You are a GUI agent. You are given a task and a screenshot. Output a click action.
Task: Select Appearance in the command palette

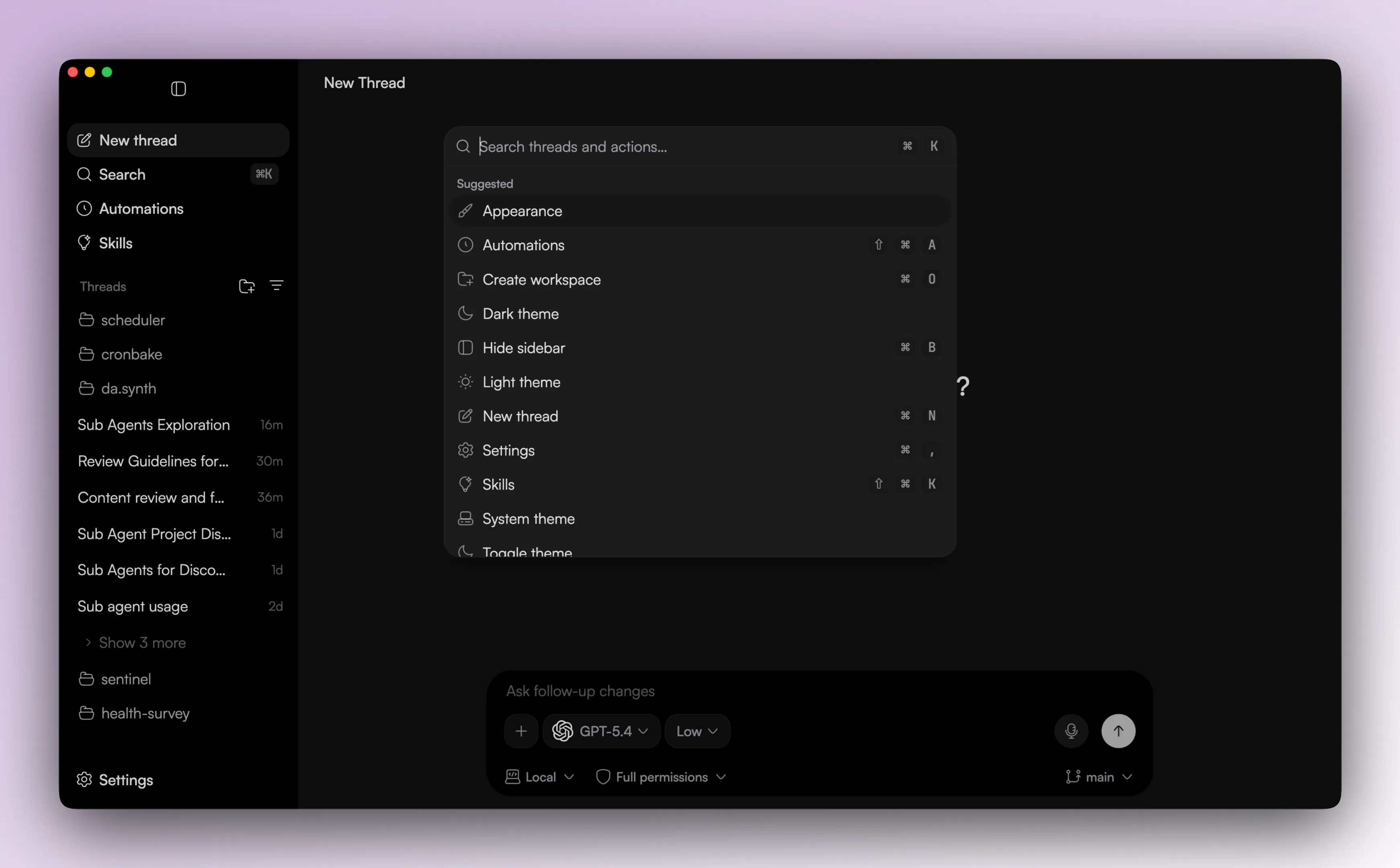click(522, 211)
